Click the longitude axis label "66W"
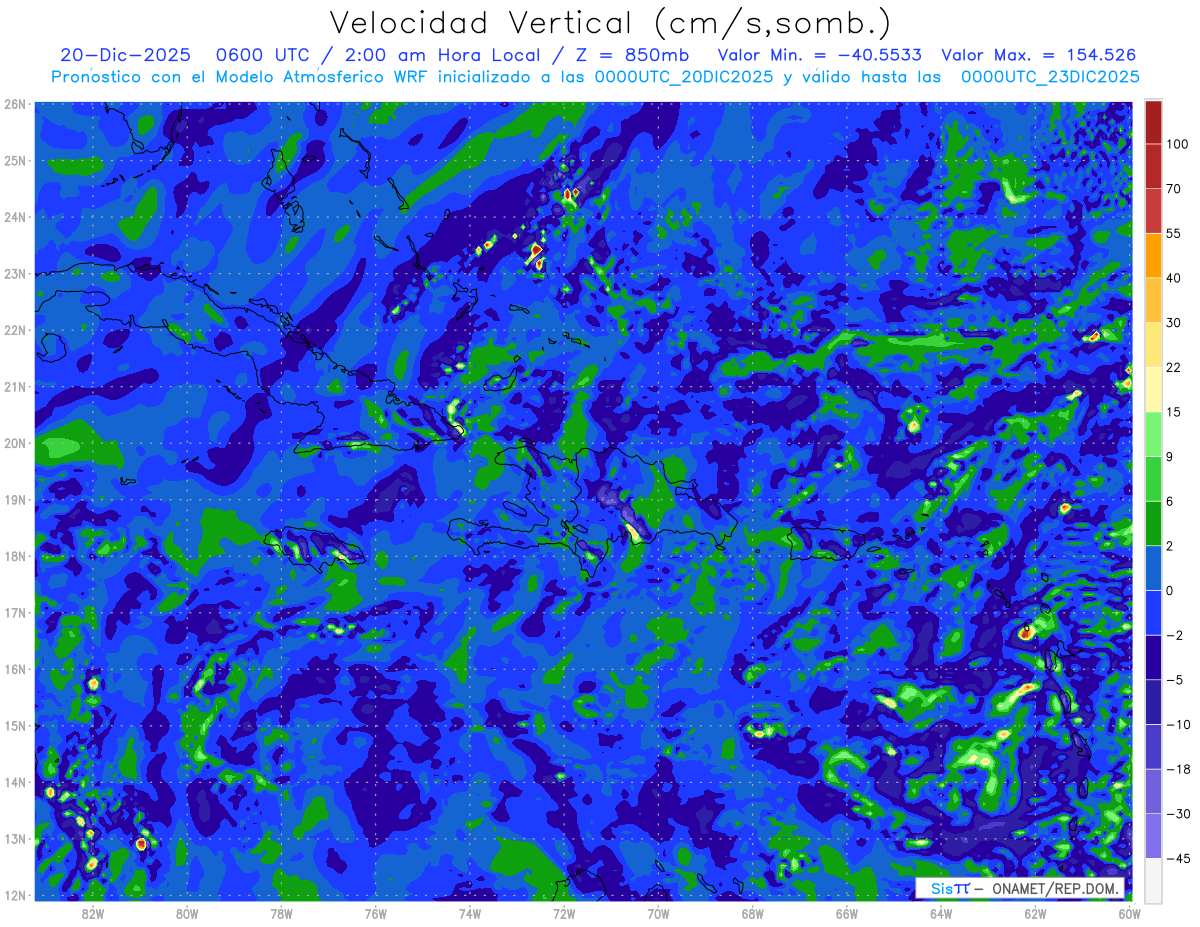This screenshot has width=1200, height=927. tap(847, 913)
